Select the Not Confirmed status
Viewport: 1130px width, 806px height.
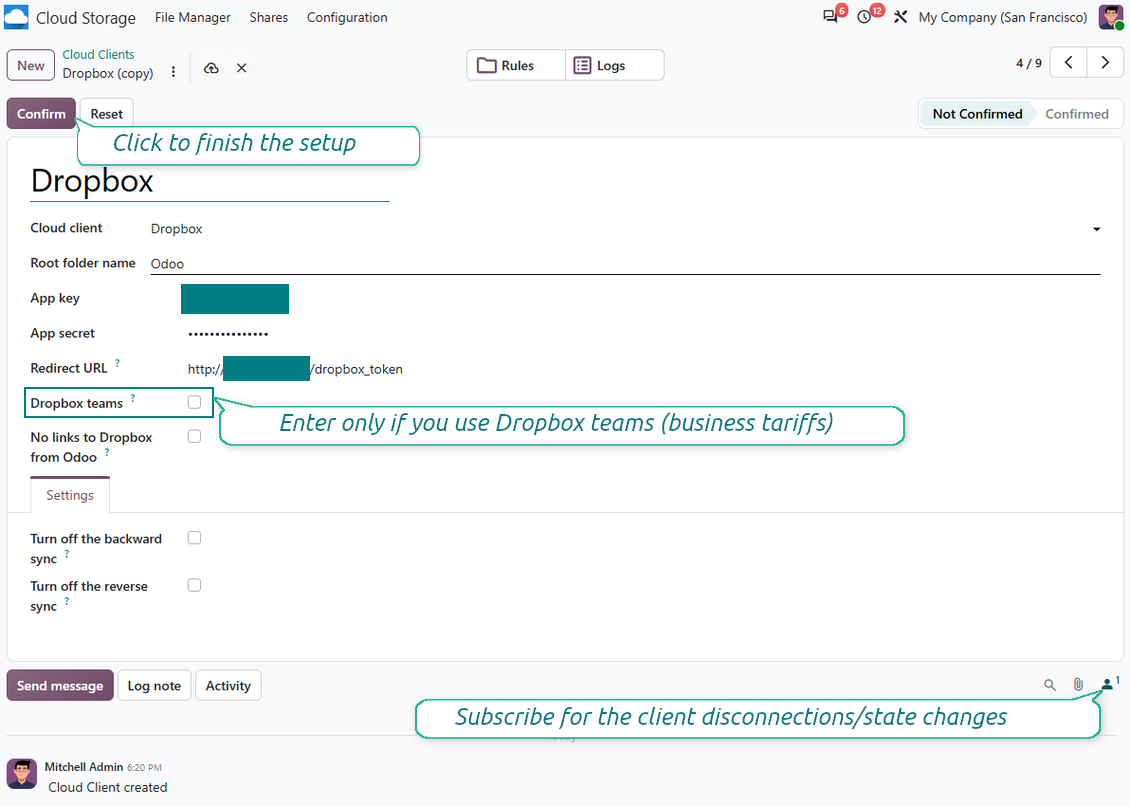coord(977,114)
